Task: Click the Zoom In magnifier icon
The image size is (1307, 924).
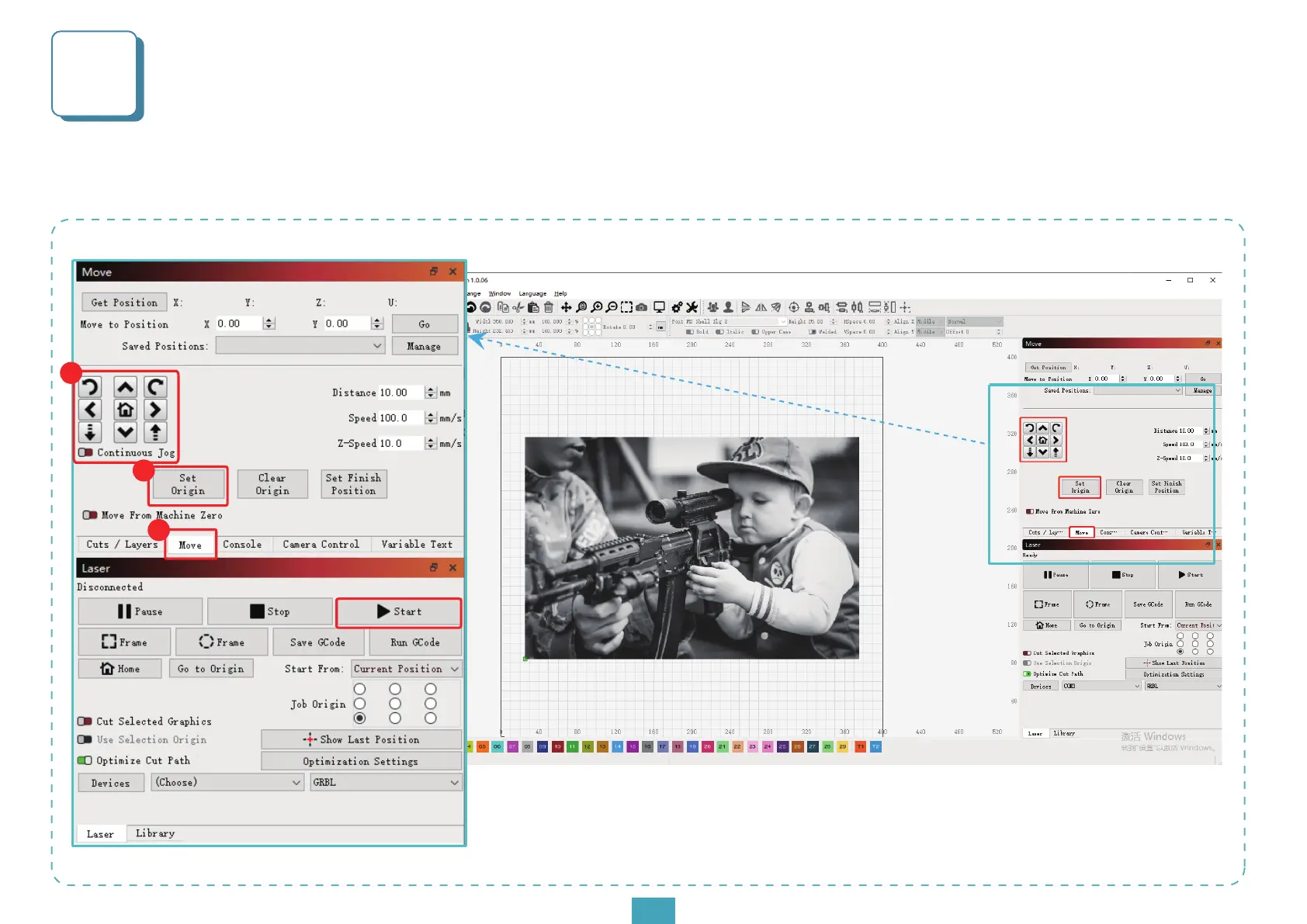Action: click(597, 307)
